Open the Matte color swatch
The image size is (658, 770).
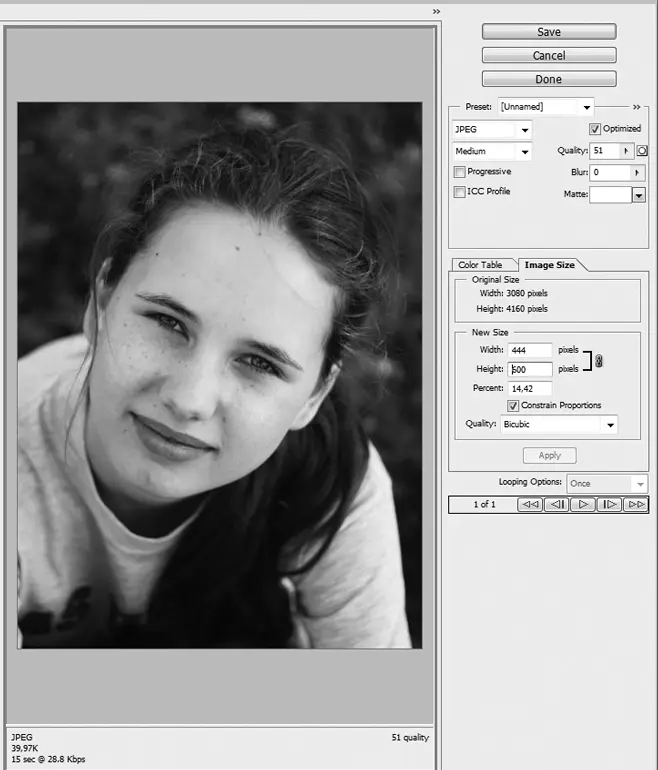pos(610,195)
